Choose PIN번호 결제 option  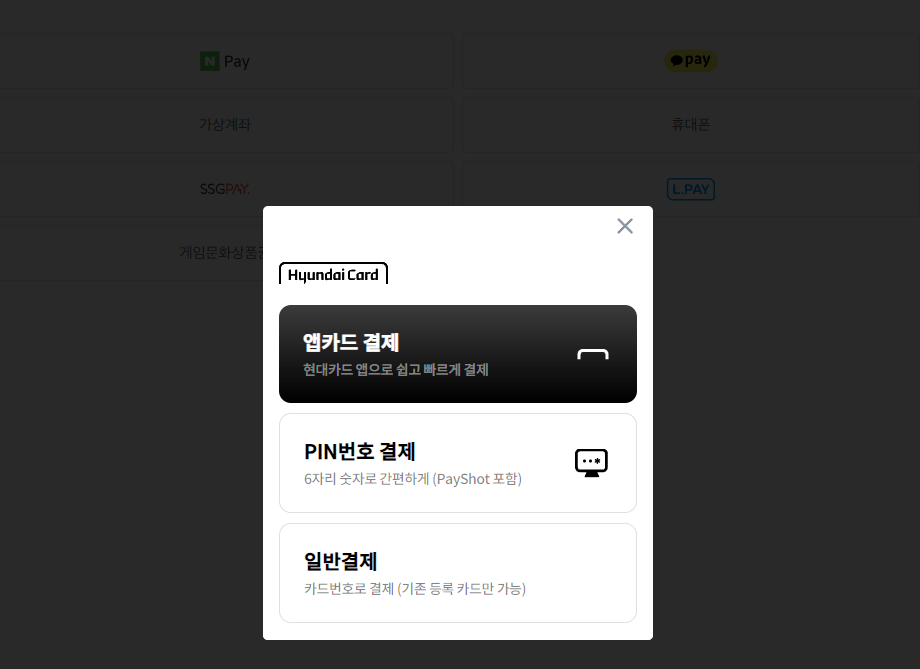tap(458, 463)
